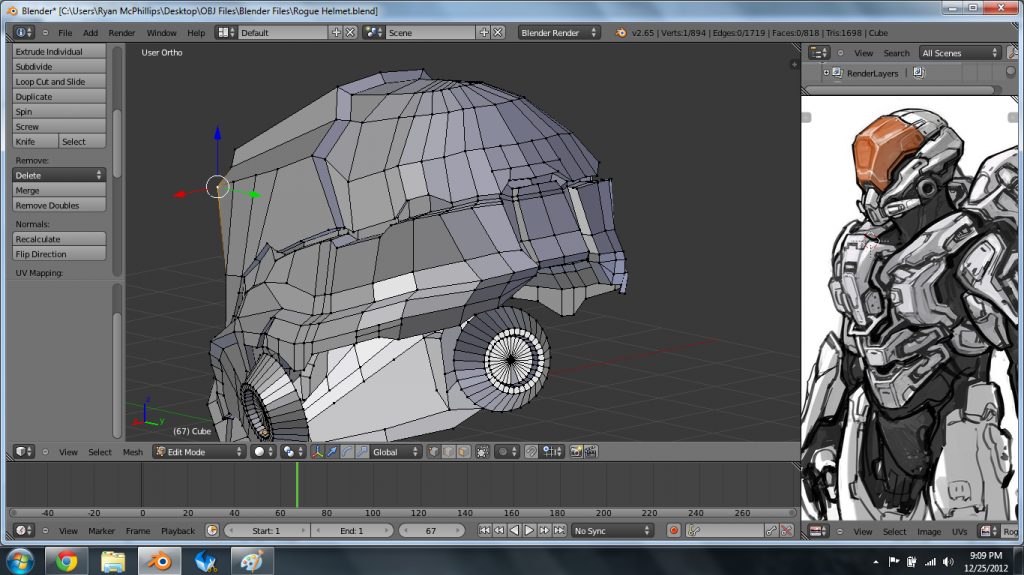Image resolution: width=1024 pixels, height=575 pixels.
Task: Click Recalculate normals button
Action: coord(59,239)
